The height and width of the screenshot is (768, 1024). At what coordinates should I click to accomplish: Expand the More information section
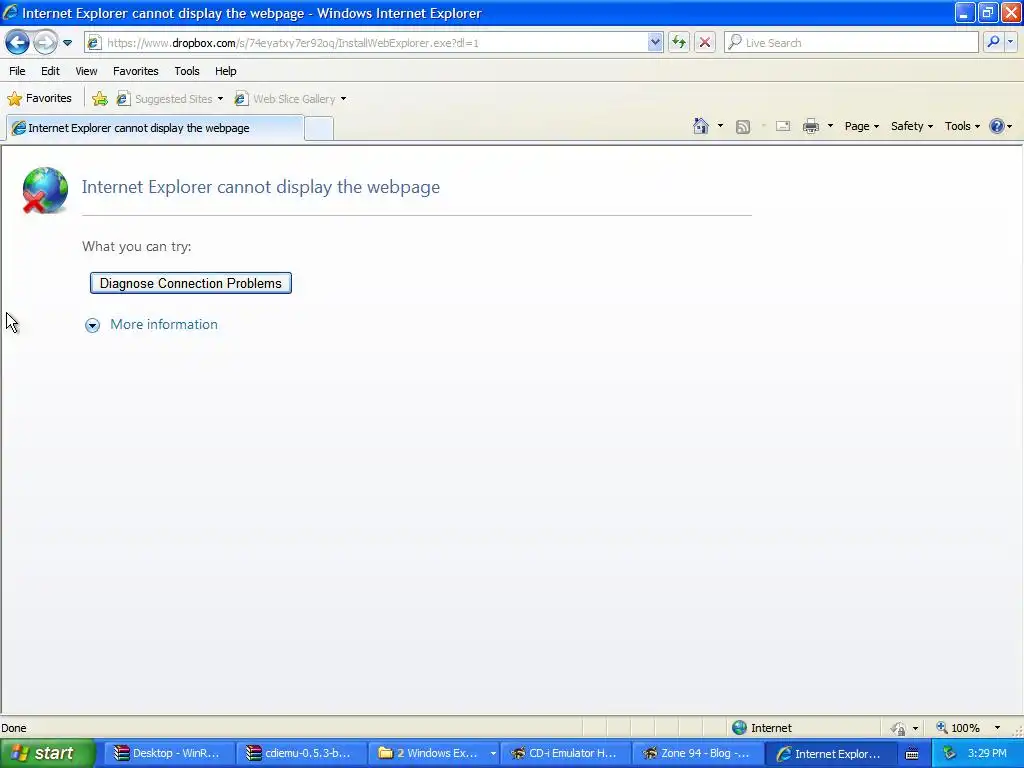pyautogui.click(x=93, y=325)
